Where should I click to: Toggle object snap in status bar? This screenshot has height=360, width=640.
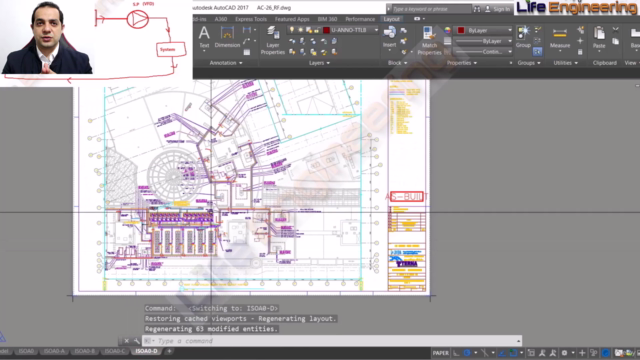tap(513, 353)
